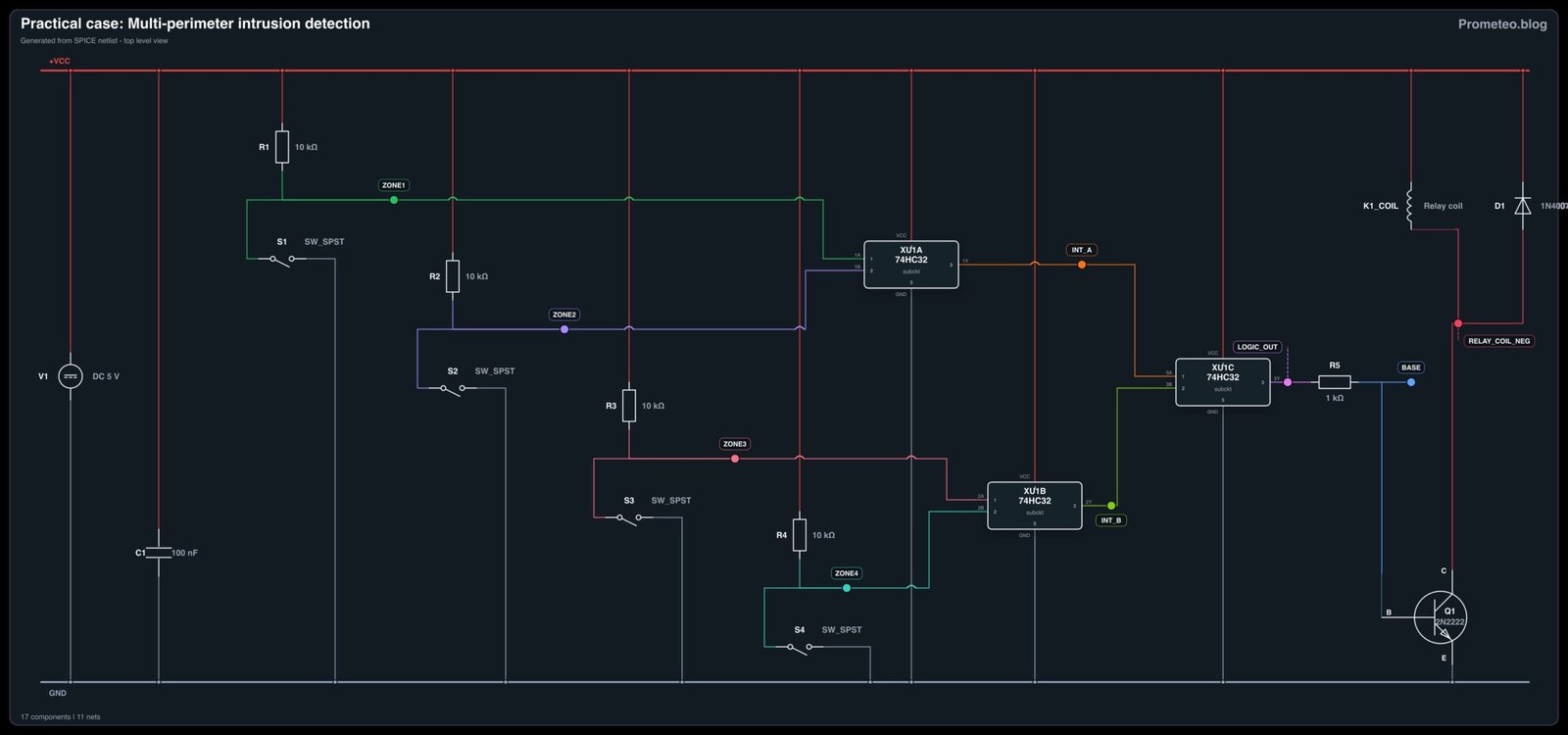1568x735 pixels.
Task: Select resistor R3 symbol
Action: tap(629, 406)
